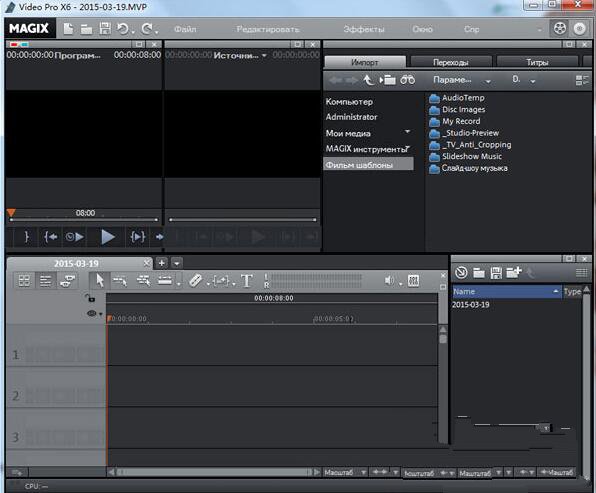Switch to multicam mode
Image resolution: width=596 pixels, height=493 pixels.
[68, 281]
